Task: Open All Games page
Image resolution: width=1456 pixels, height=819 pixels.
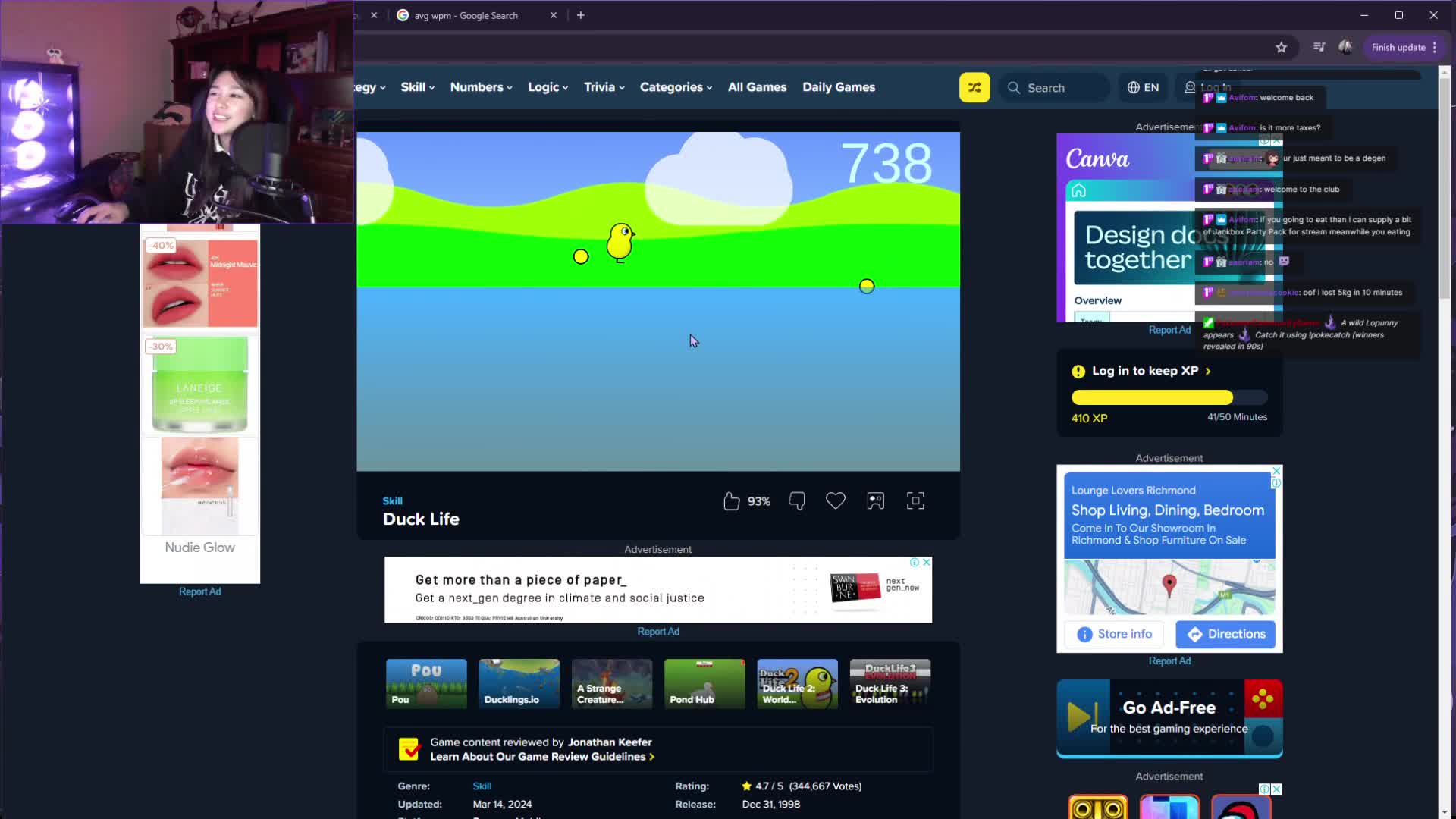Action: [757, 87]
